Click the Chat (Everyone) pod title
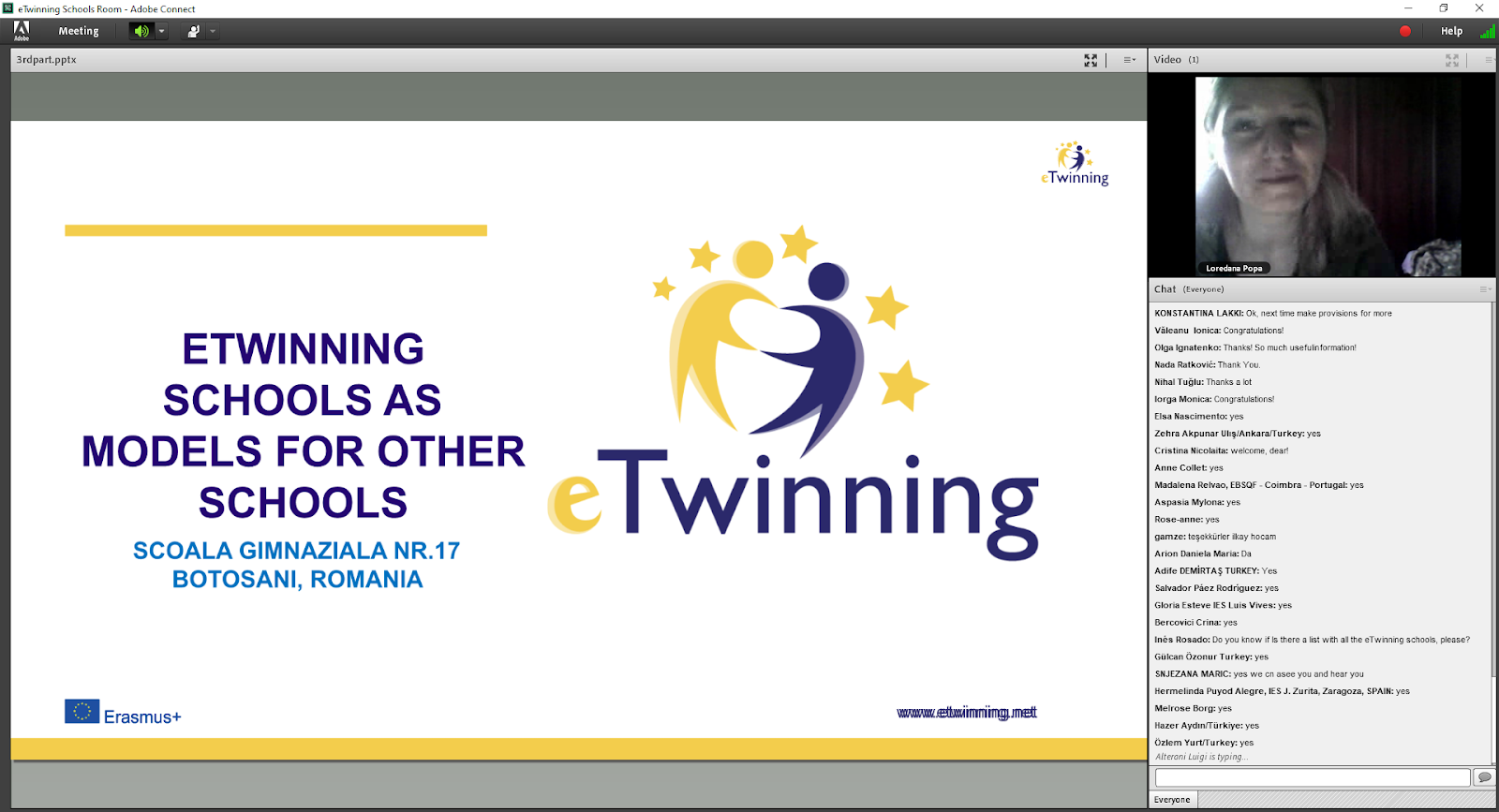The image size is (1499, 812). (1189, 289)
